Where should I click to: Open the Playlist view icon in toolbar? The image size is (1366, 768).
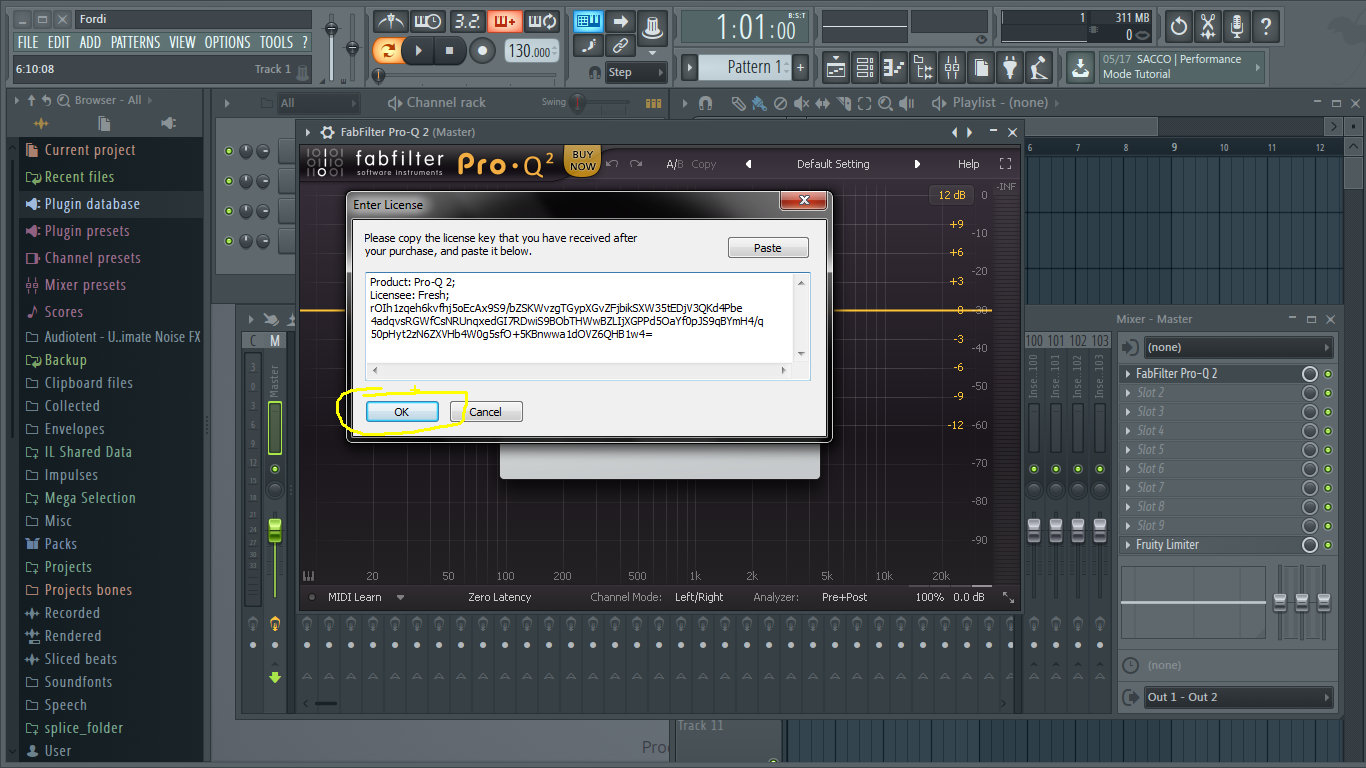[x=836, y=68]
